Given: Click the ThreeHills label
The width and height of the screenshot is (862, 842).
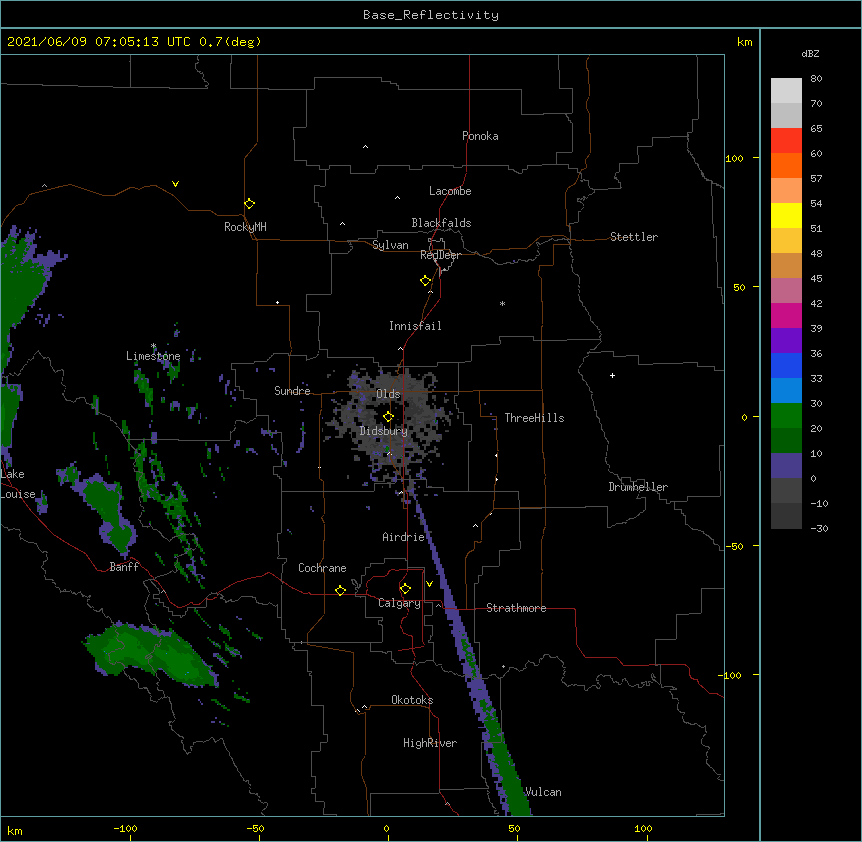Looking at the screenshot, I should pyautogui.click(x=534, y=418).
